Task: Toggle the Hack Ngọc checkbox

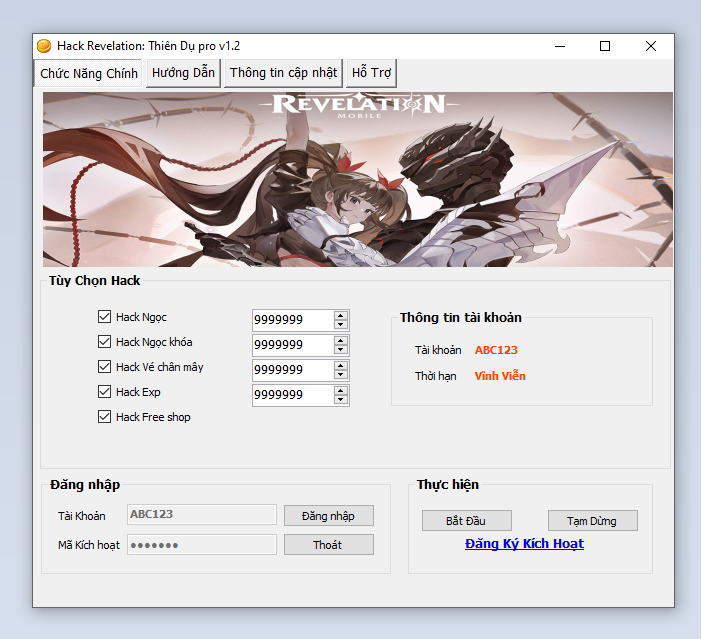Action: pyautogui.click(x=105, y=317)
